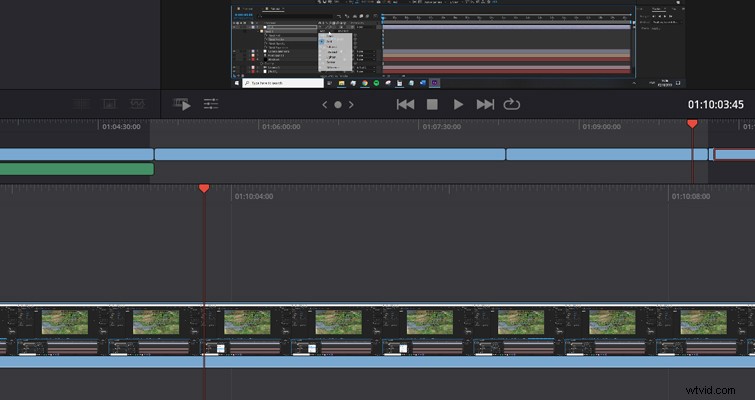Image resolution: width=755 pixels, height=400 pixels.
Task: Click the round jog dot between the arrows
Action: pyautogui.click(x=338, y=104)
